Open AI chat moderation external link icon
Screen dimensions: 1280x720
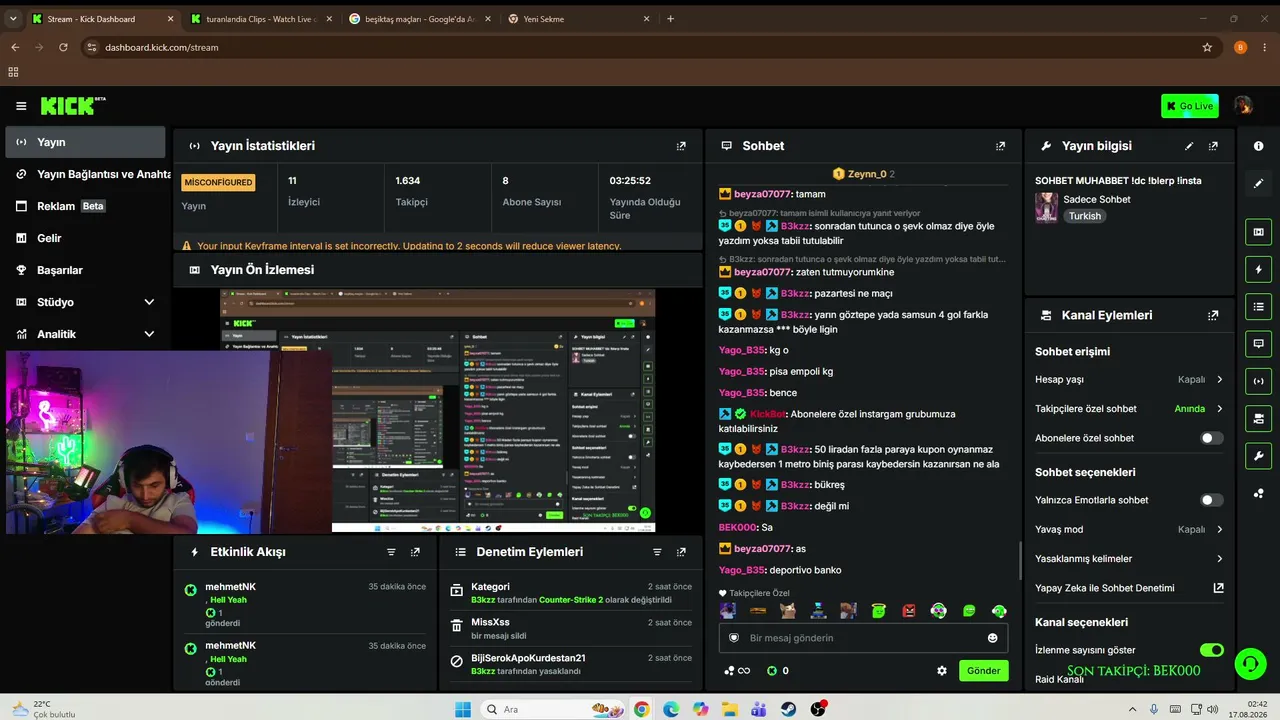point(1218,588)
